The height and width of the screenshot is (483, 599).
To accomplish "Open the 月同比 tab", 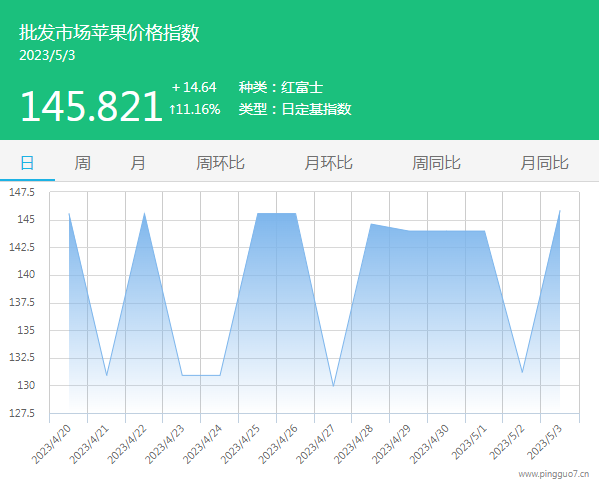I will point(545,163).
